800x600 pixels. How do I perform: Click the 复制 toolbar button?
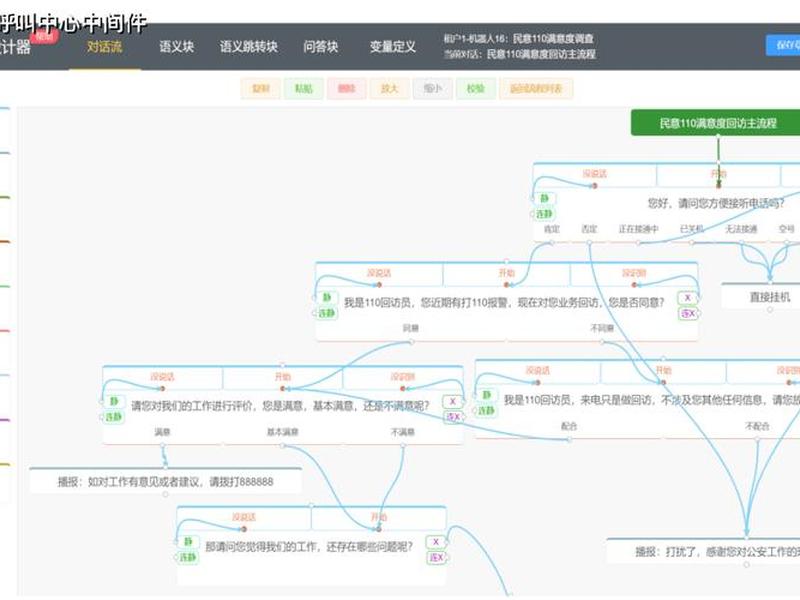261,88
